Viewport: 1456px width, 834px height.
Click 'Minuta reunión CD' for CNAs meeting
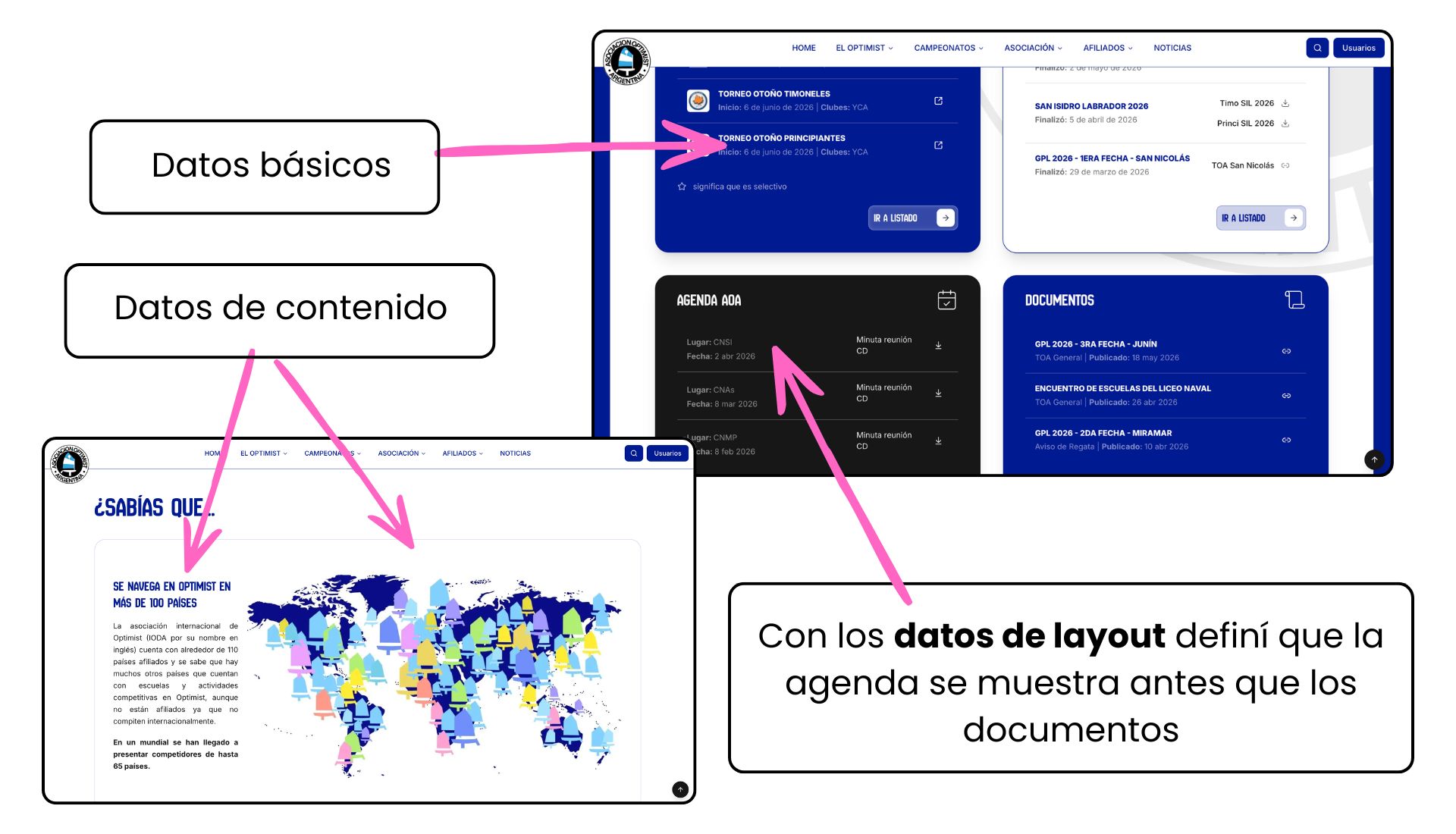click(x=883, y=393)
